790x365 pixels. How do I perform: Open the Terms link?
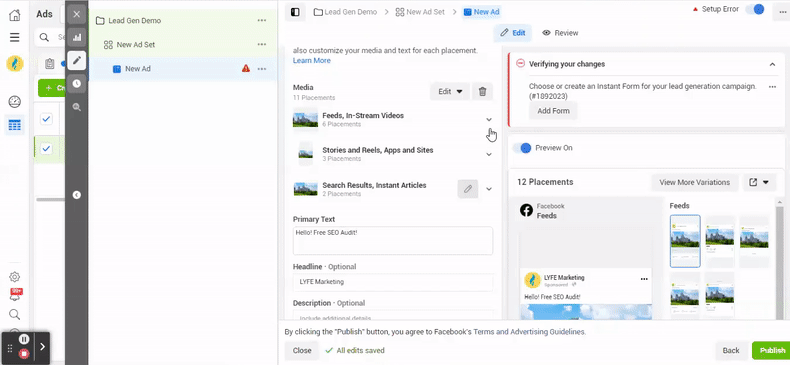pyautogui.click(x=483, y=332)
